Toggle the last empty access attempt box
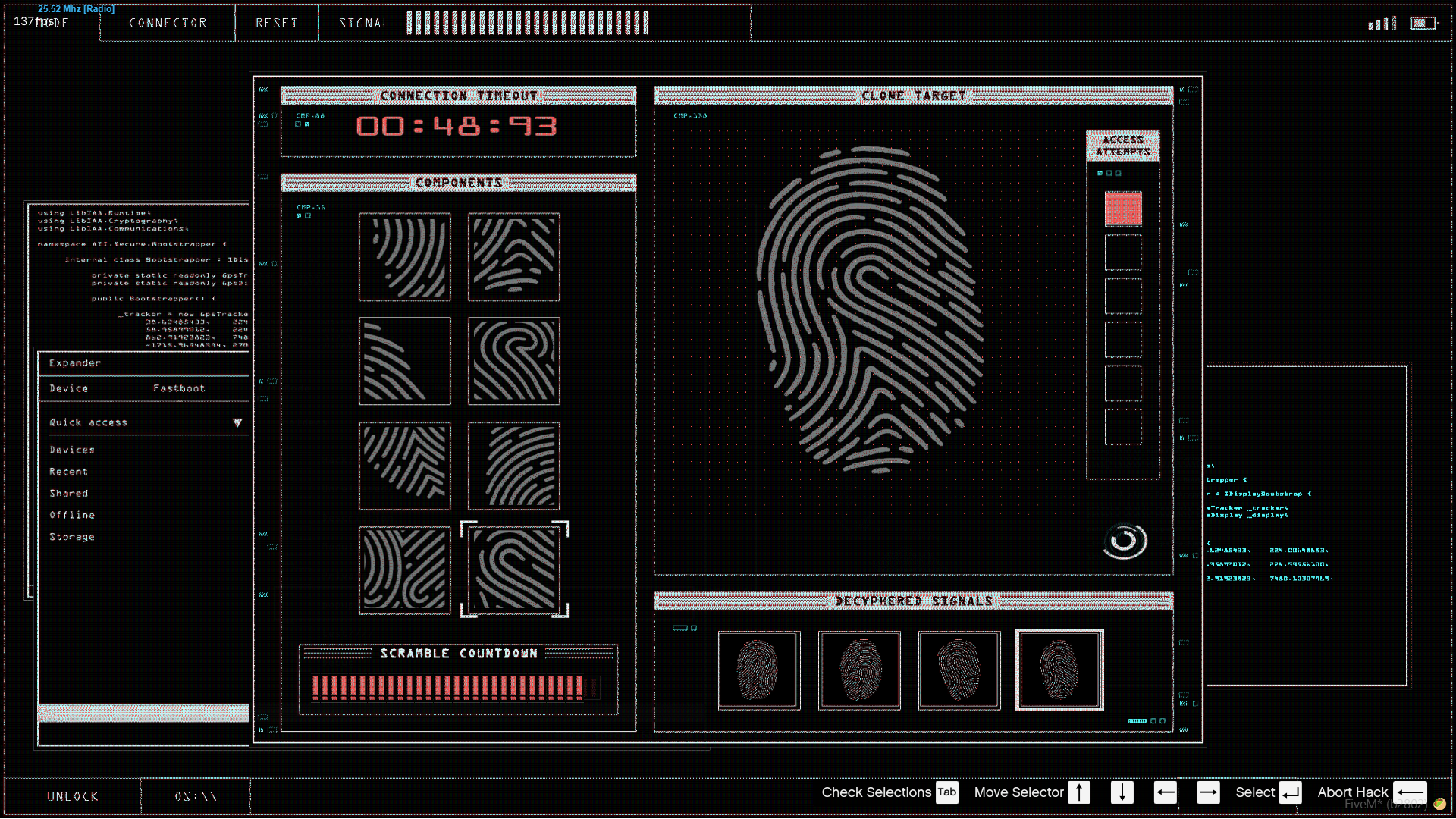 (x=1122, y=426)
